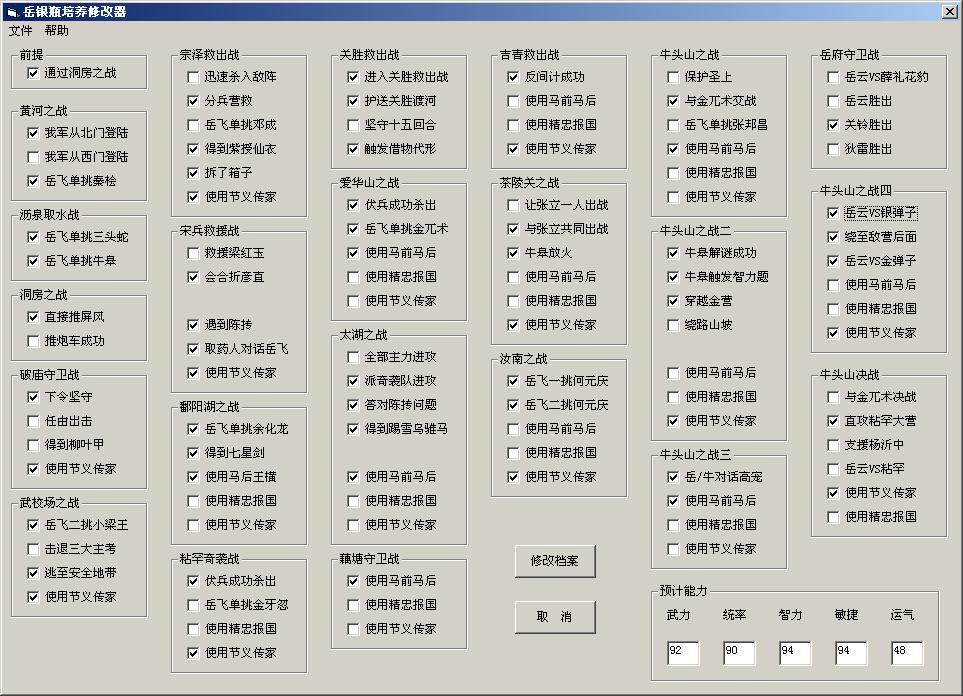Check 推炮车成功 option

(x=33, y=341)
